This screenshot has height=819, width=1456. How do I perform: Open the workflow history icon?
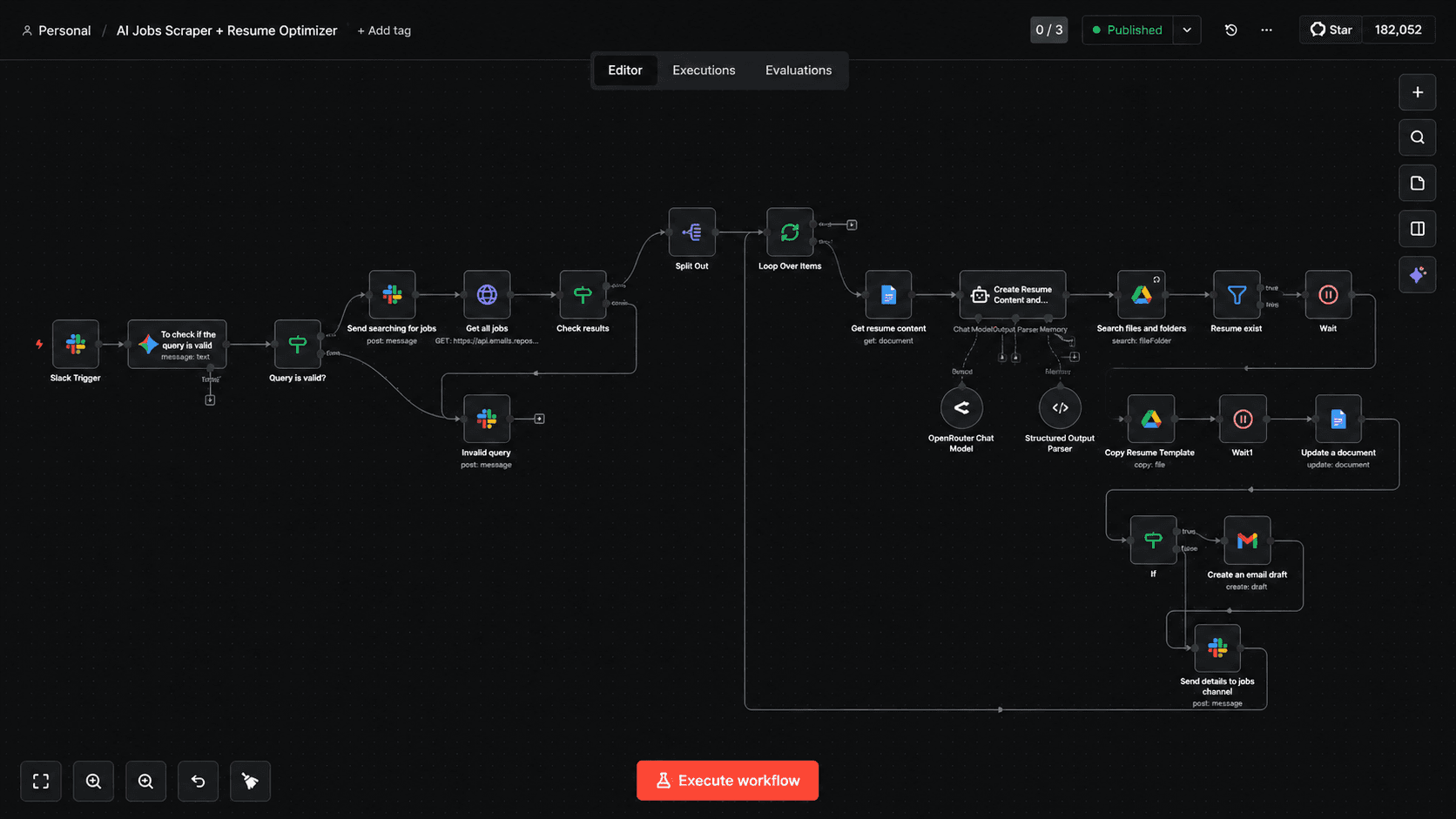(x=1230, y=30)
